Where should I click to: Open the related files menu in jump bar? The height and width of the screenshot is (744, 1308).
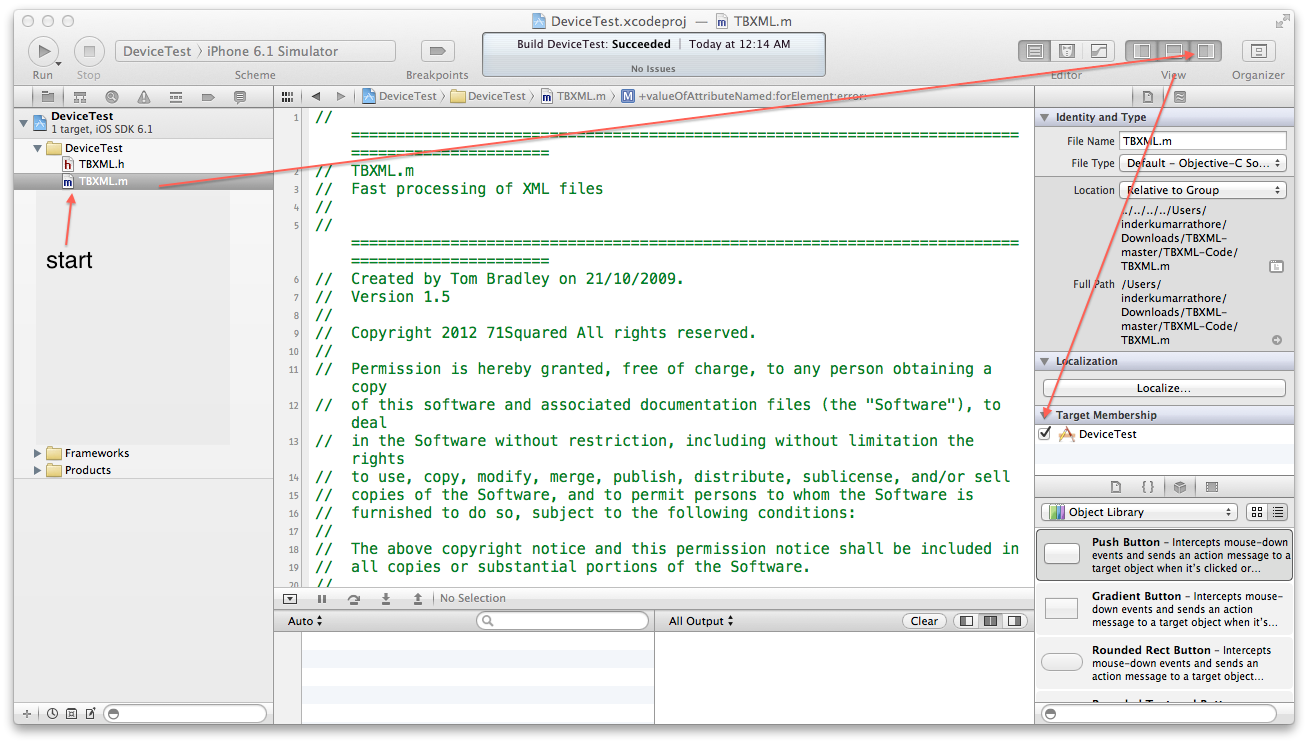coord(288,96)
